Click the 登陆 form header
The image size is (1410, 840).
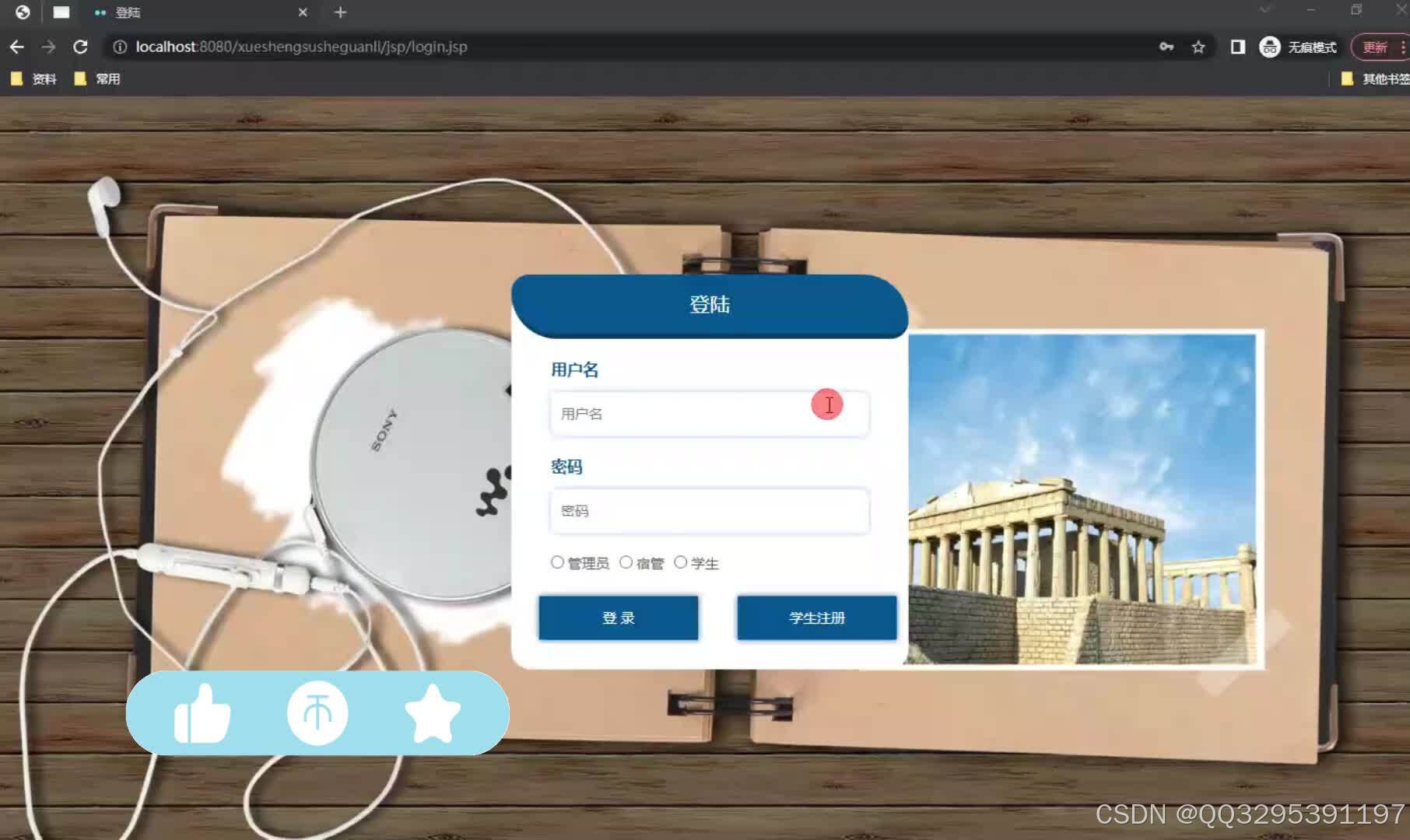coord(710,305)
